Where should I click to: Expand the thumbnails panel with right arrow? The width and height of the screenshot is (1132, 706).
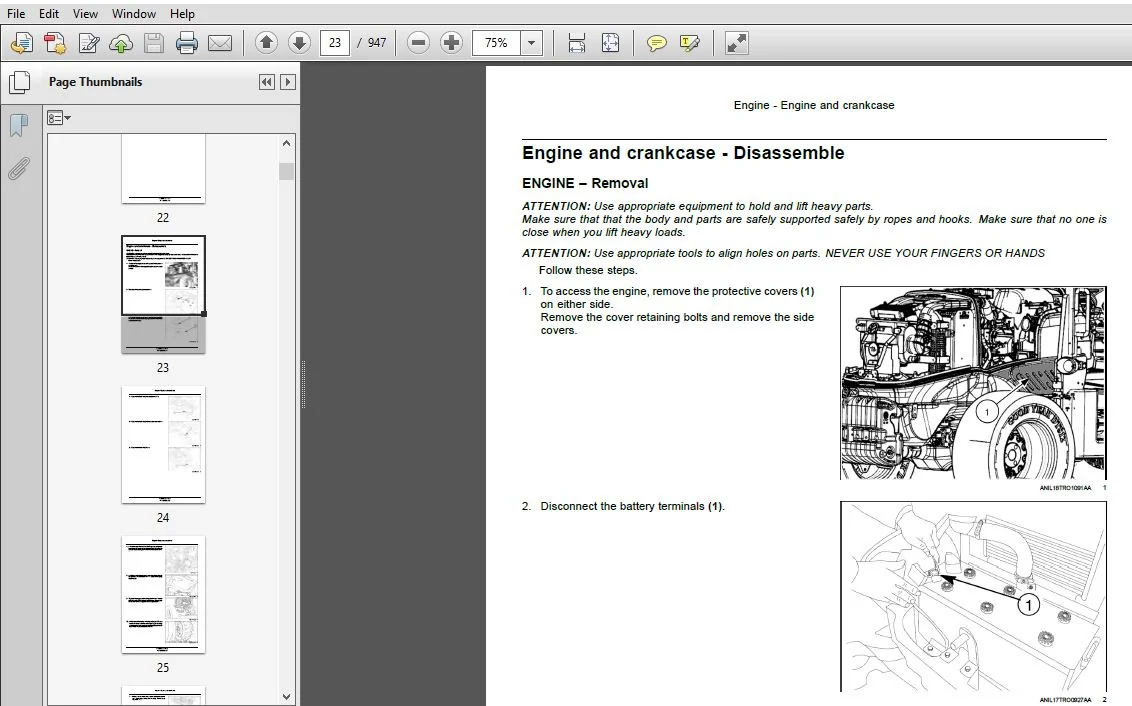[287, 82]
